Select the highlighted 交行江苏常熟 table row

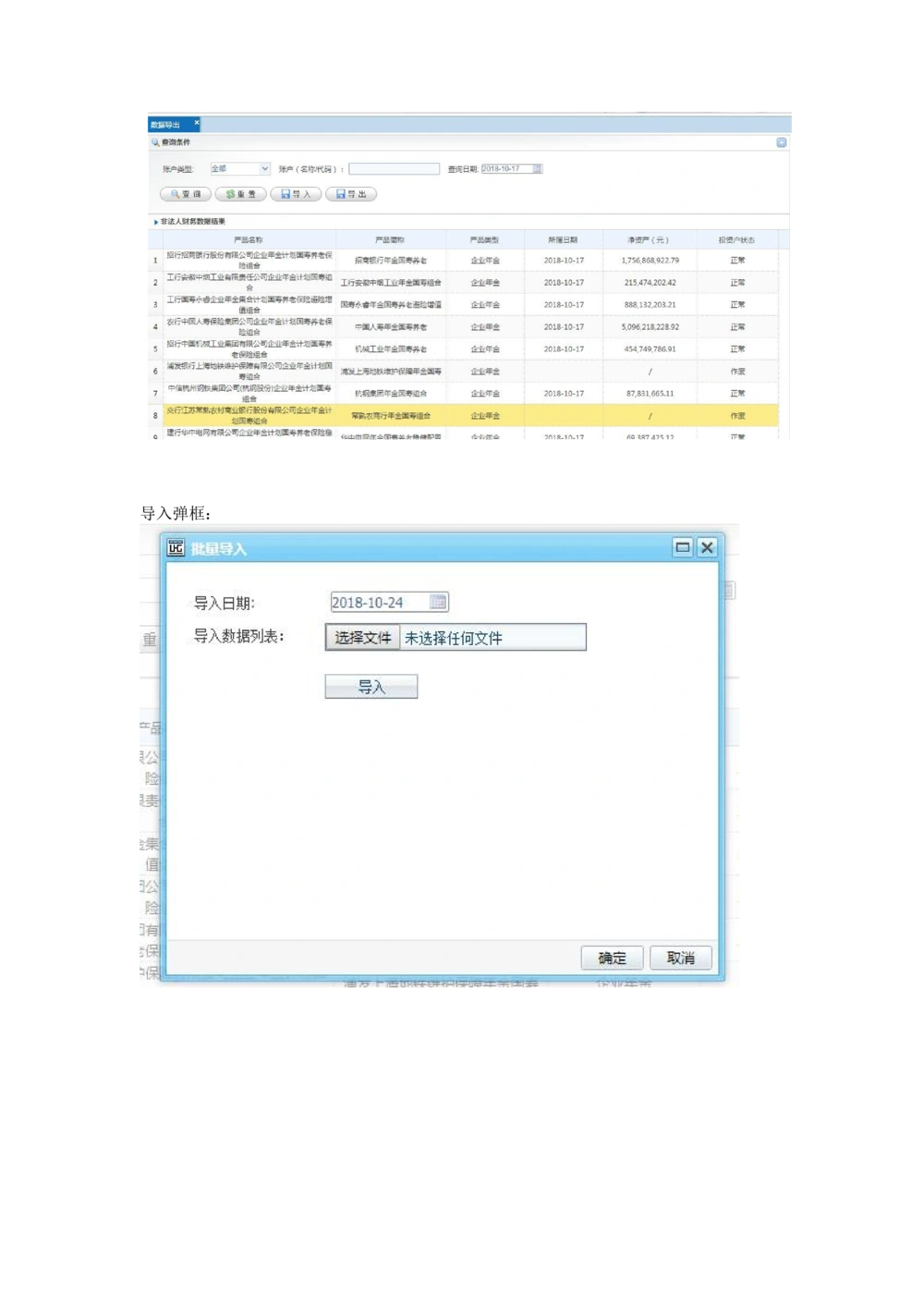[x=370, y=416]
